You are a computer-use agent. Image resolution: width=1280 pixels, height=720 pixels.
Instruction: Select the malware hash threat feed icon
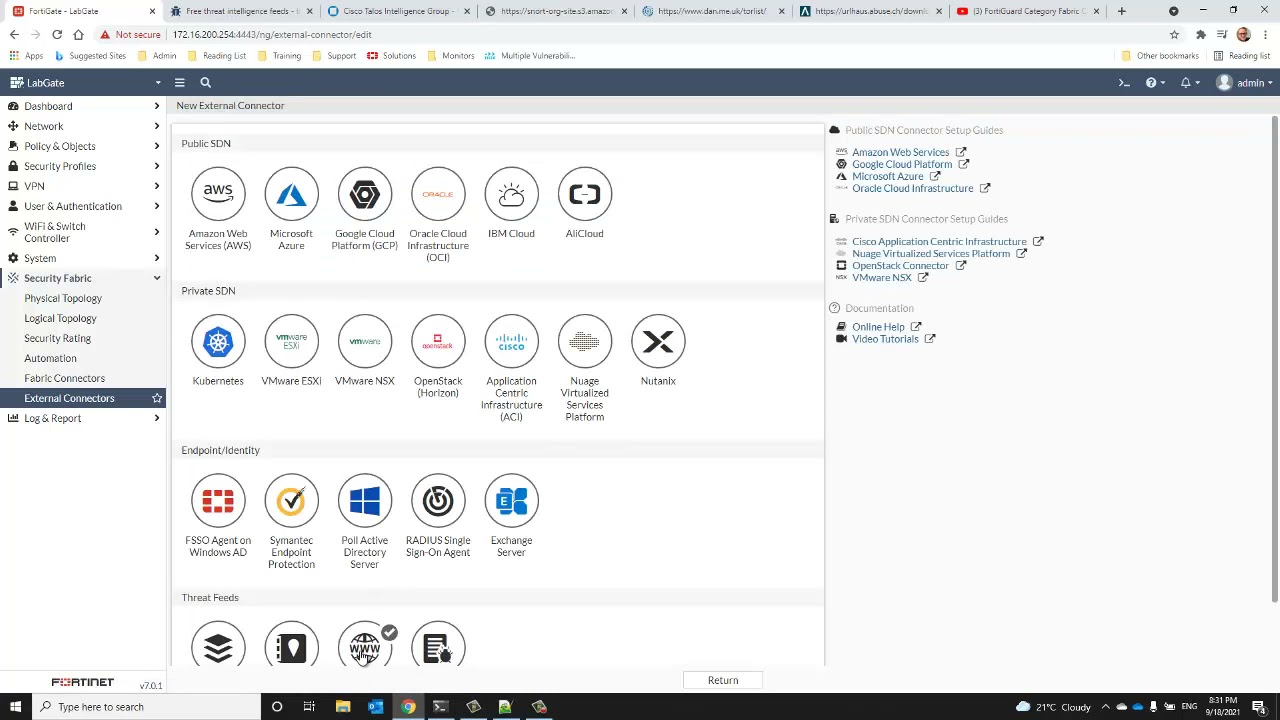(438, 645)
